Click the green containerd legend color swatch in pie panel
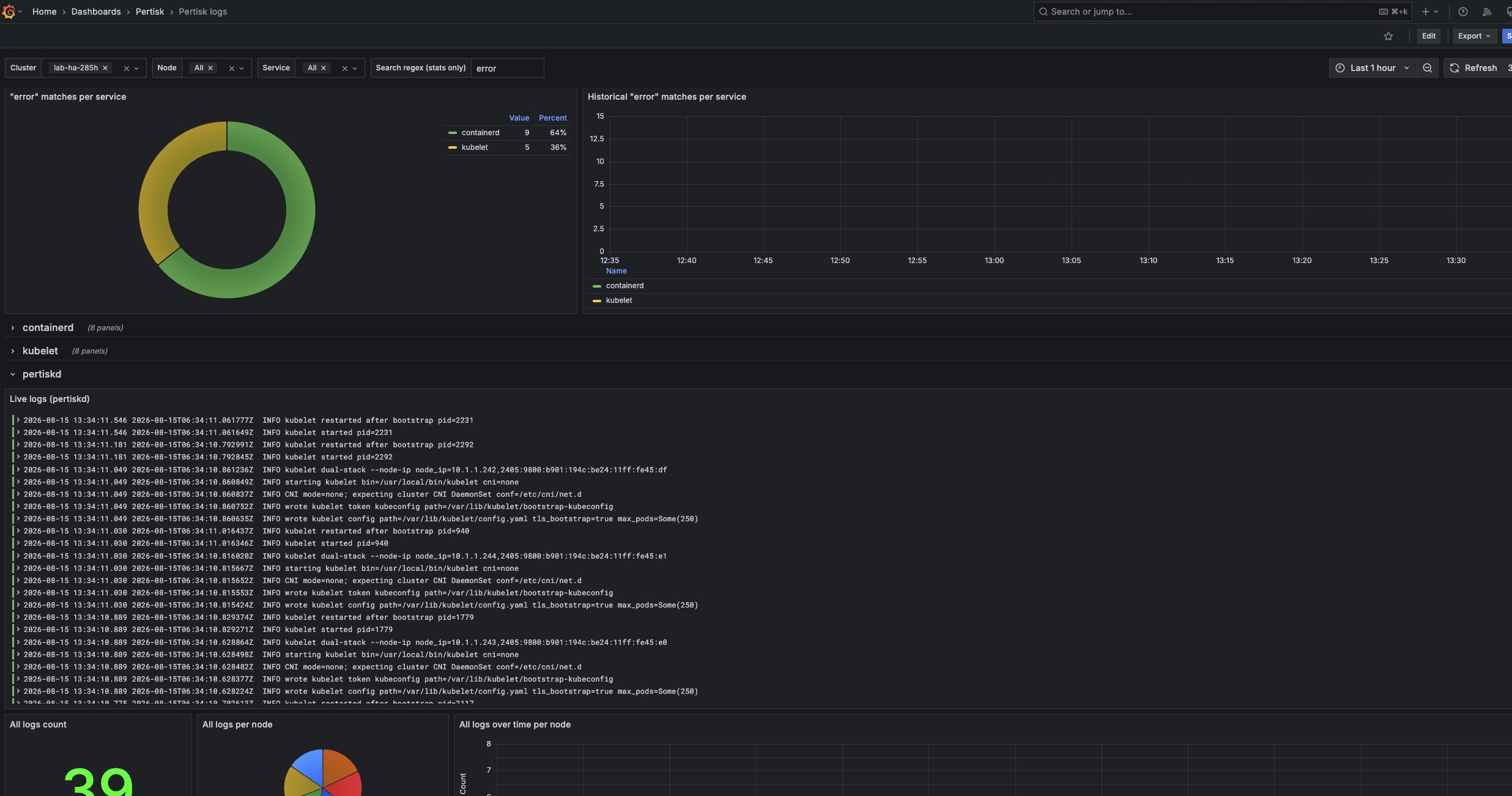Viewport: 1512px width, 796px height. tap(453, 133)
